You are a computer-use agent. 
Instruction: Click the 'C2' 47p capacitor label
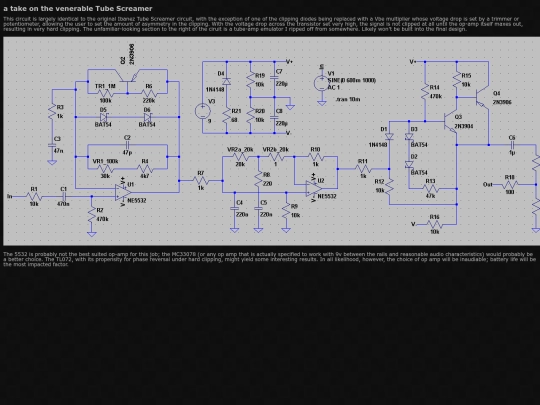127,137
